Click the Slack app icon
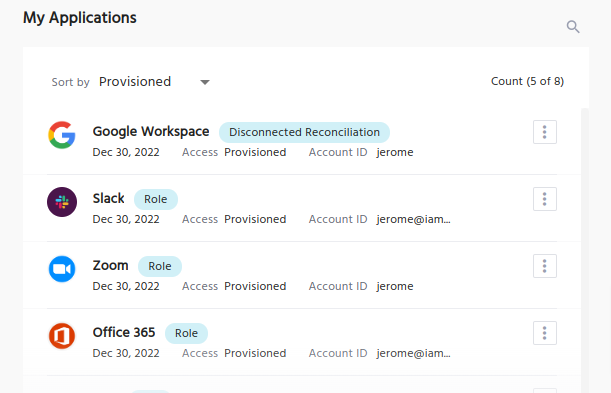 (62, 202)
